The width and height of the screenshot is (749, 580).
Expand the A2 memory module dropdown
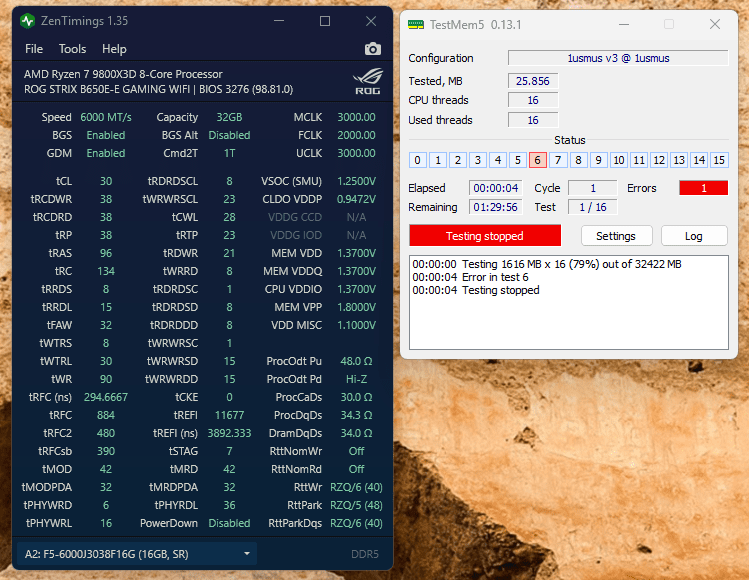137,554
